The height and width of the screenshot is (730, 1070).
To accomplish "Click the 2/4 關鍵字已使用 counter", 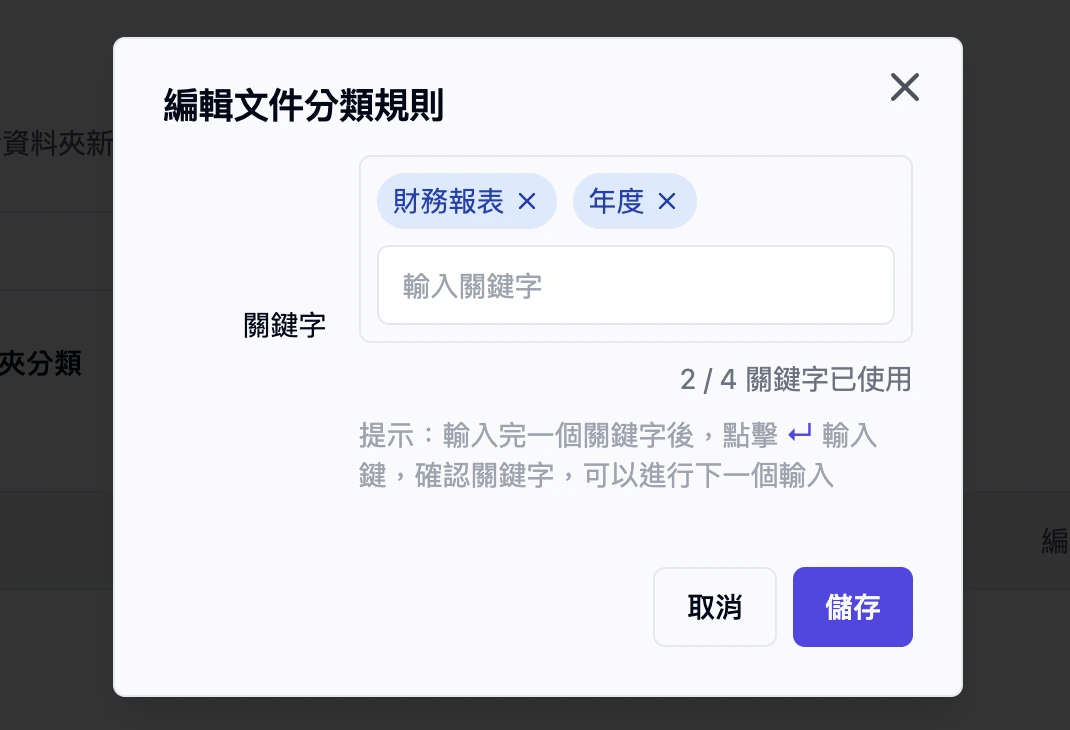I will click(x=795, y=379).
